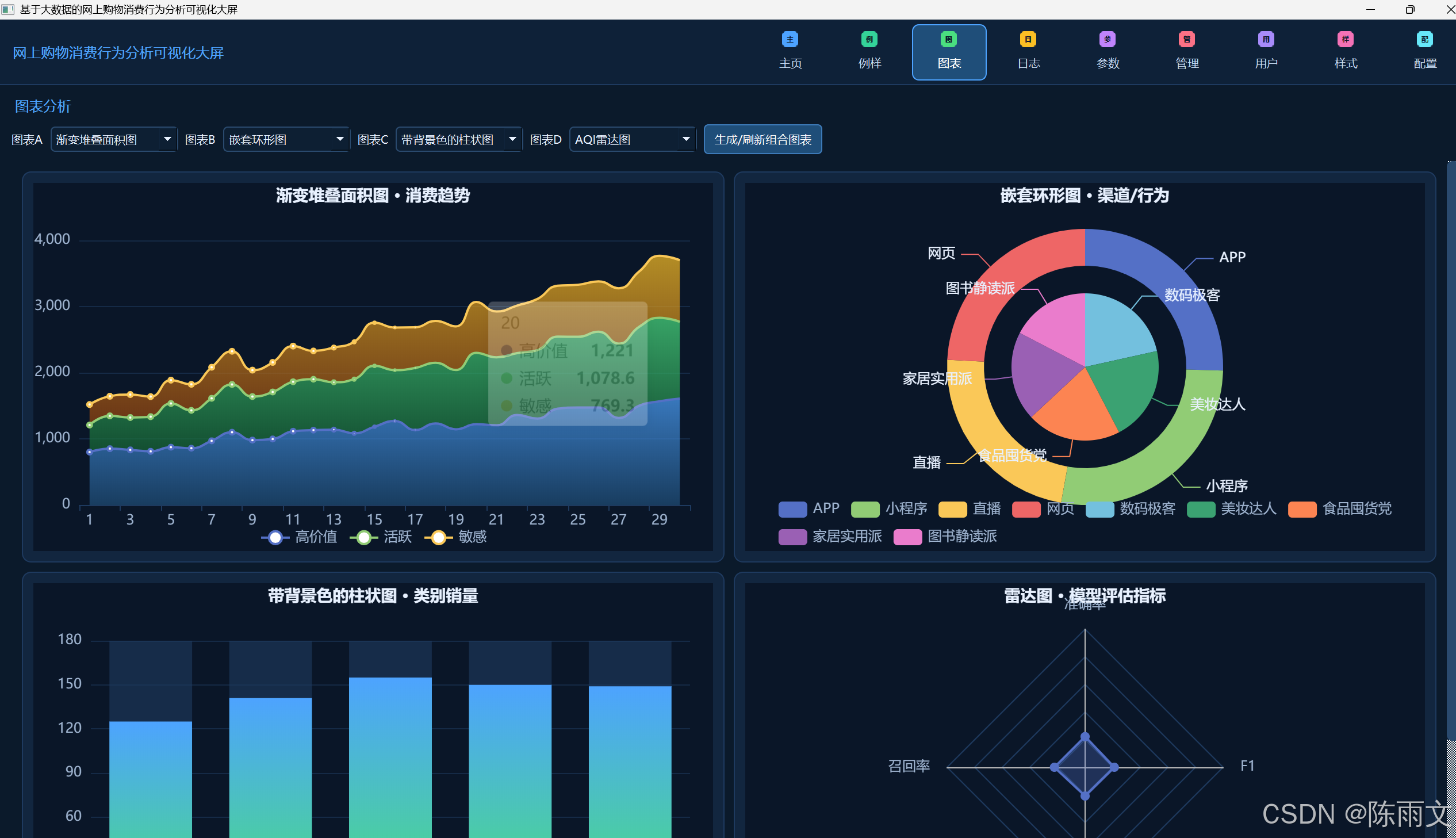This screenshot has width=1456, height=838.
Task: Click the 图表分析 section heading
Action: pos(43,106)
